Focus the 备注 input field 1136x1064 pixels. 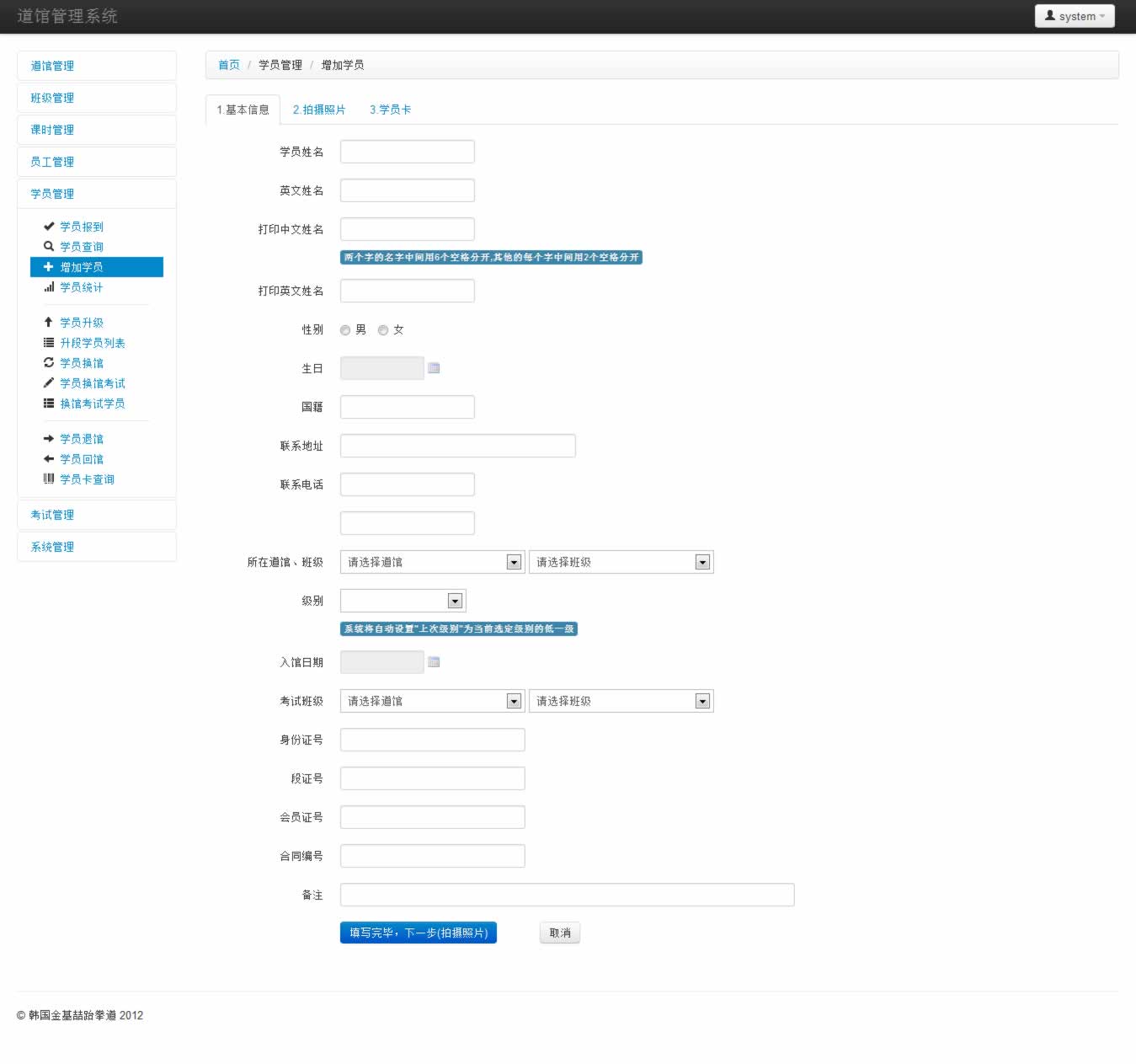(568, 895)
